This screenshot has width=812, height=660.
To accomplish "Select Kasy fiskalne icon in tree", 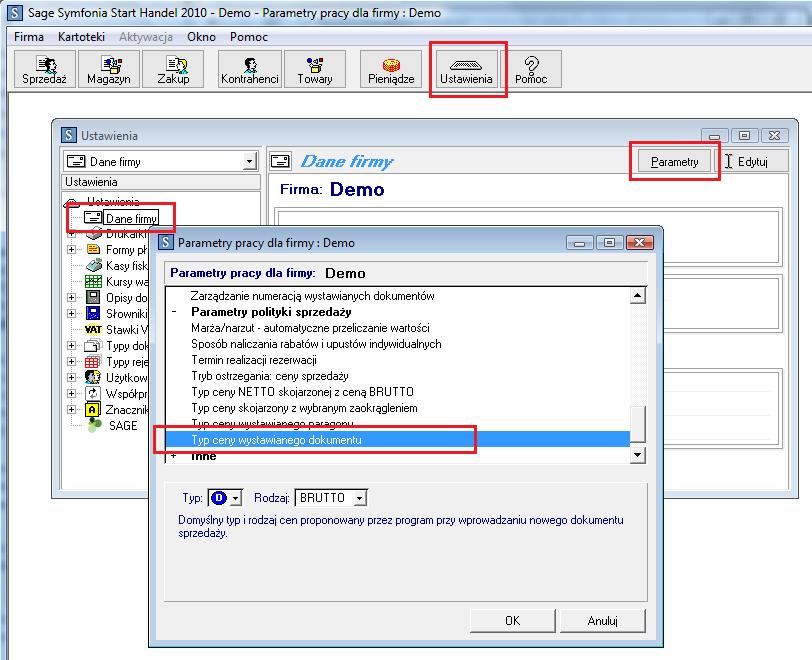I will 94,265.
